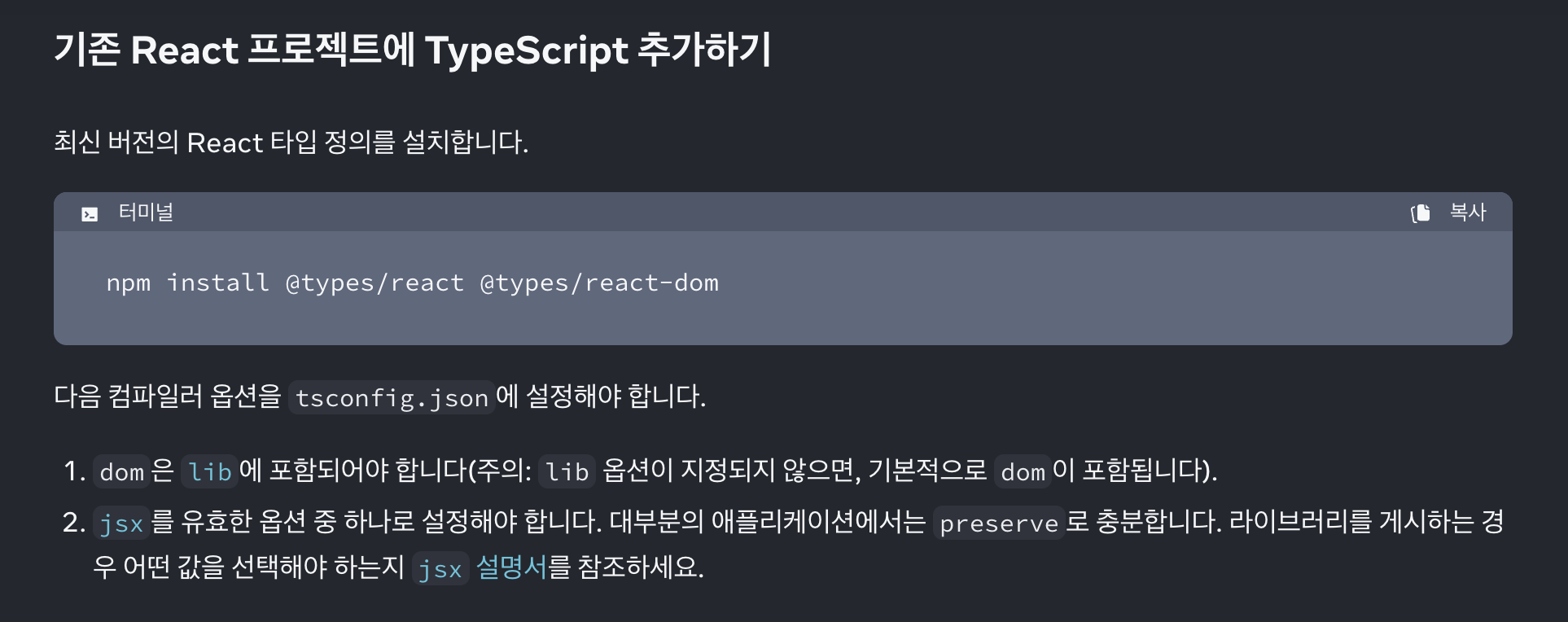Click the preserve inline code word

pyautogui.click(x=999, y=523)
